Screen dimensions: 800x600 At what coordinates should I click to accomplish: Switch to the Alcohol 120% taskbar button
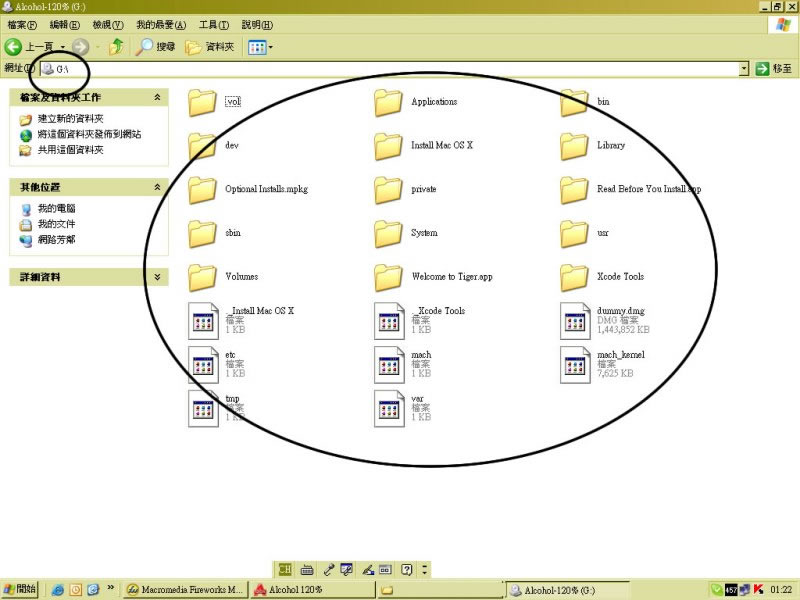pyautogui.click(x=312, y=589)
